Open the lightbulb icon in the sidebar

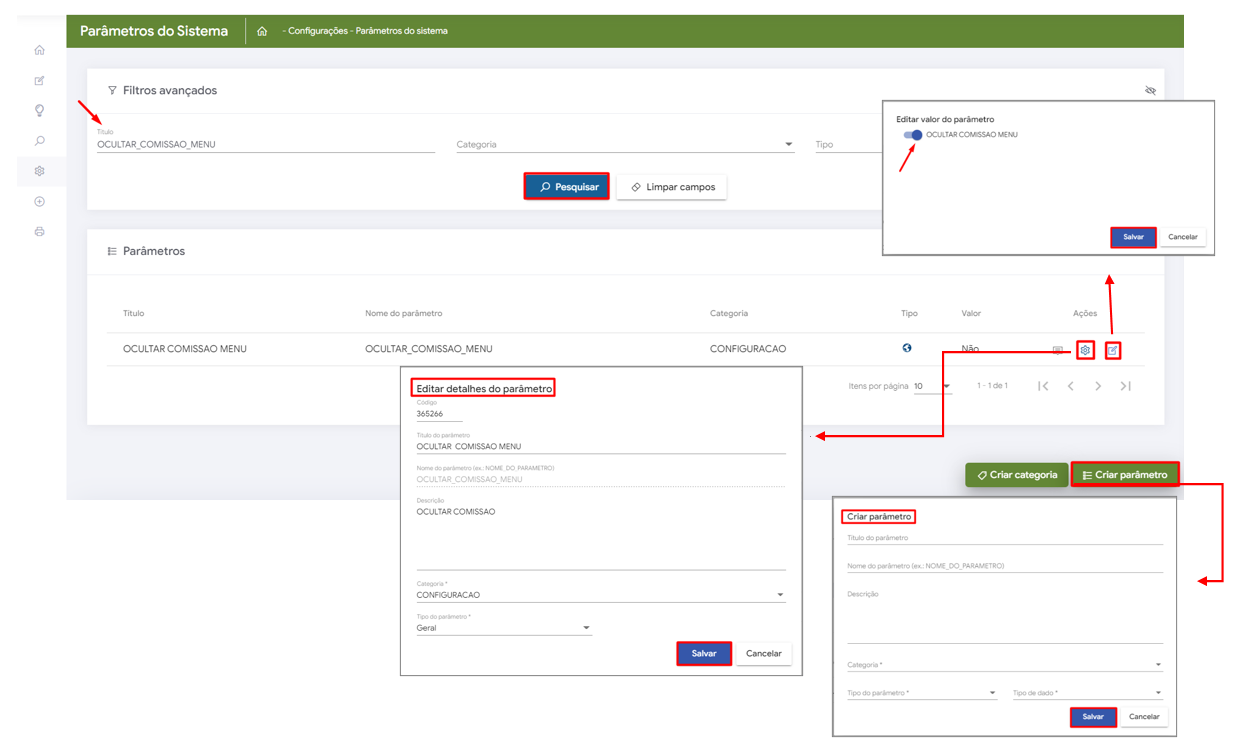point(40,110)
